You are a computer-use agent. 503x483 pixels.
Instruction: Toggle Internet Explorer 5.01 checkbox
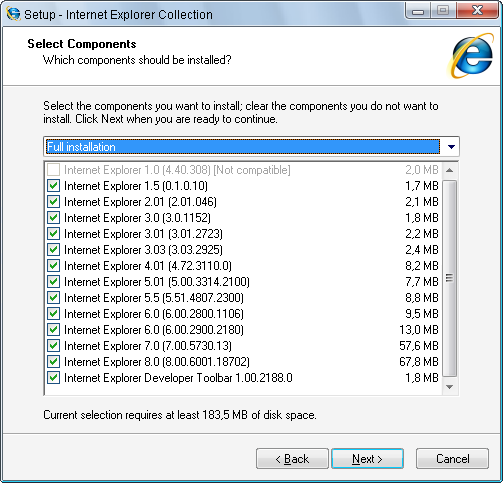pyautogui.click(x=53, y=282)
